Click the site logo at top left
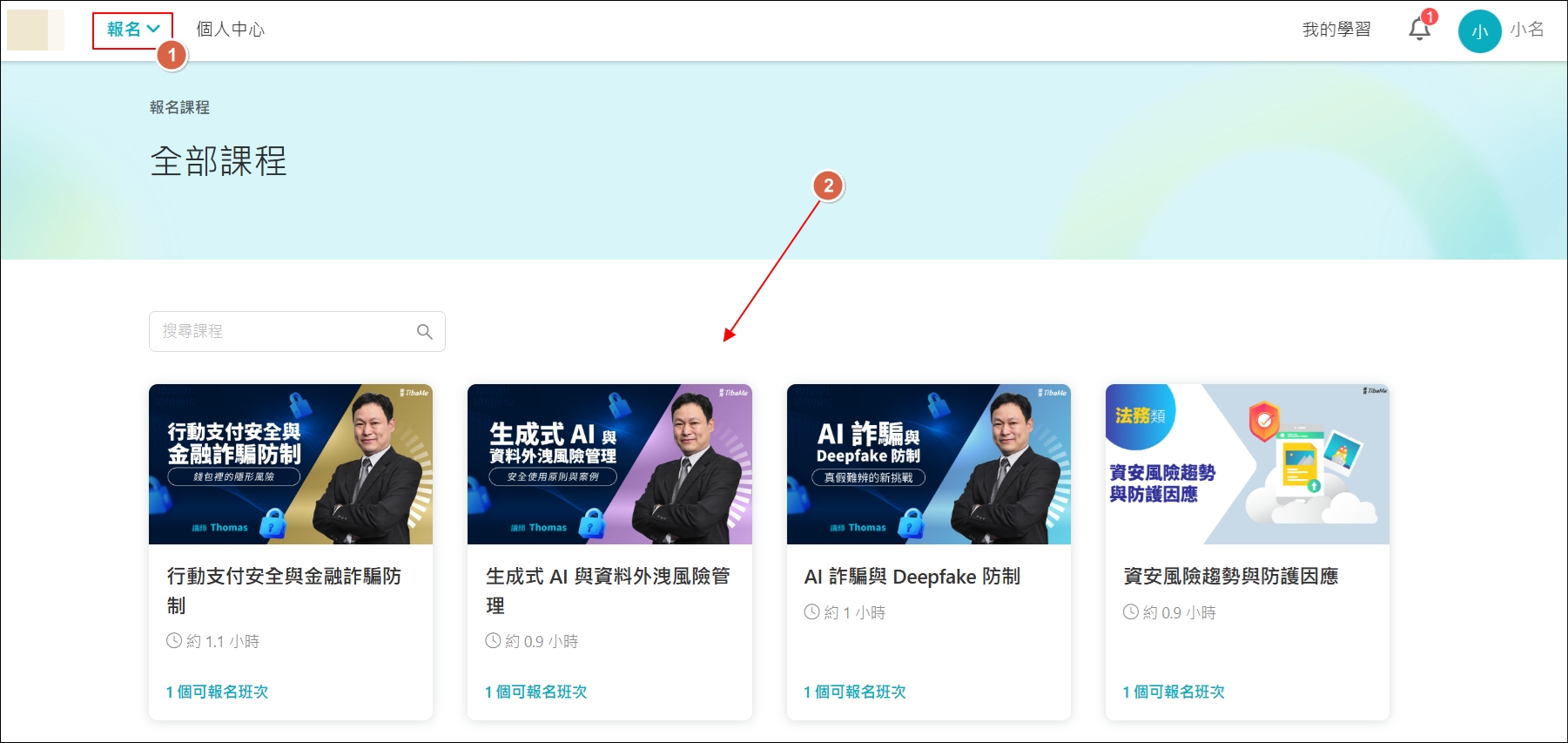 tap(35, 30)
